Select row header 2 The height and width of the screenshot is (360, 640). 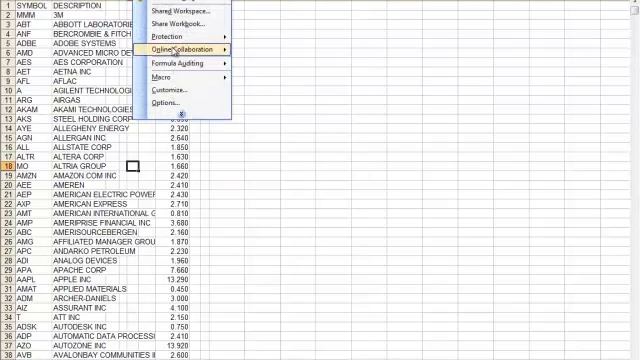[x=7, y=15]
